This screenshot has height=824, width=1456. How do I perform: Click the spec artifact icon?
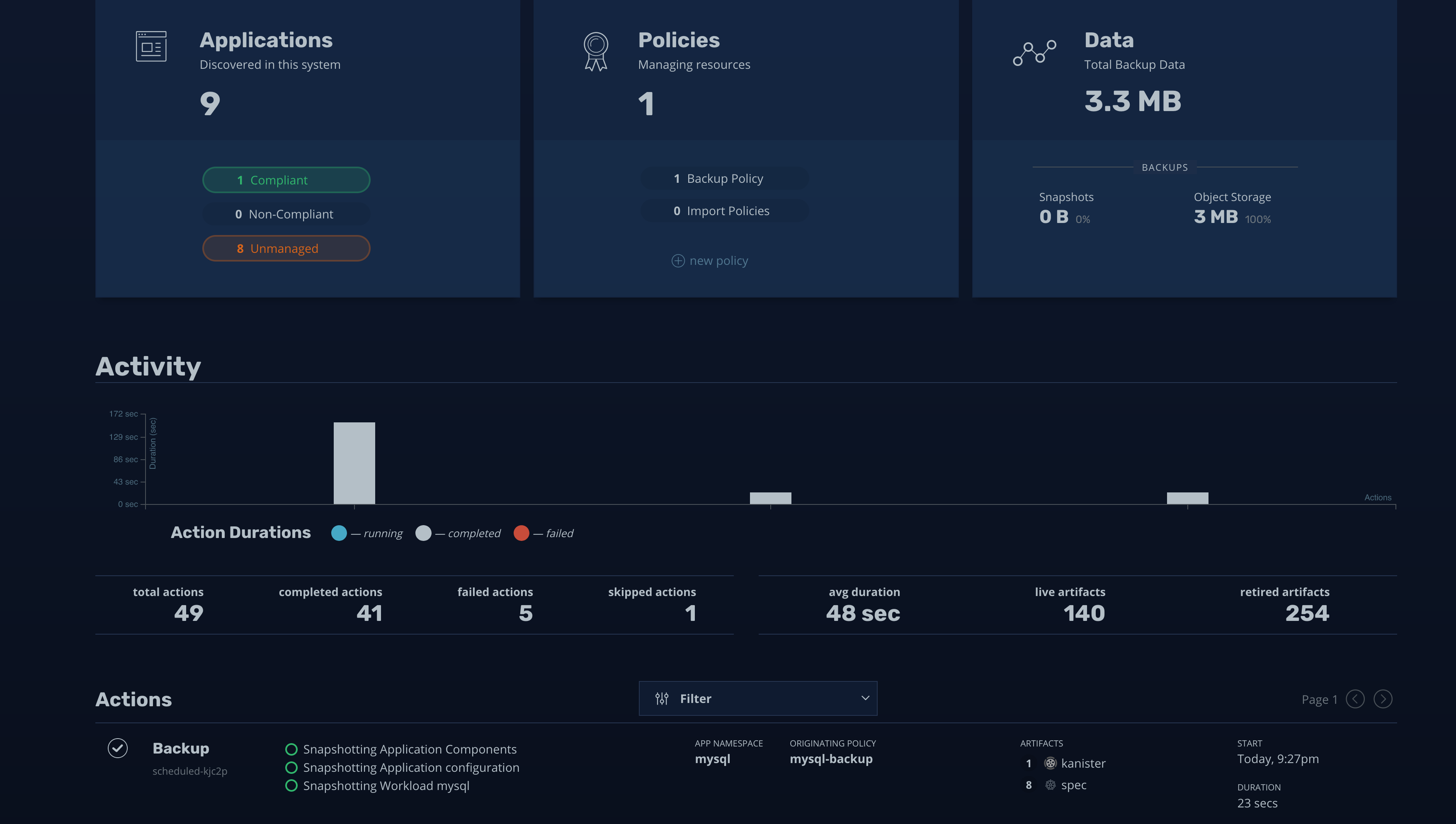[1050, 785]
